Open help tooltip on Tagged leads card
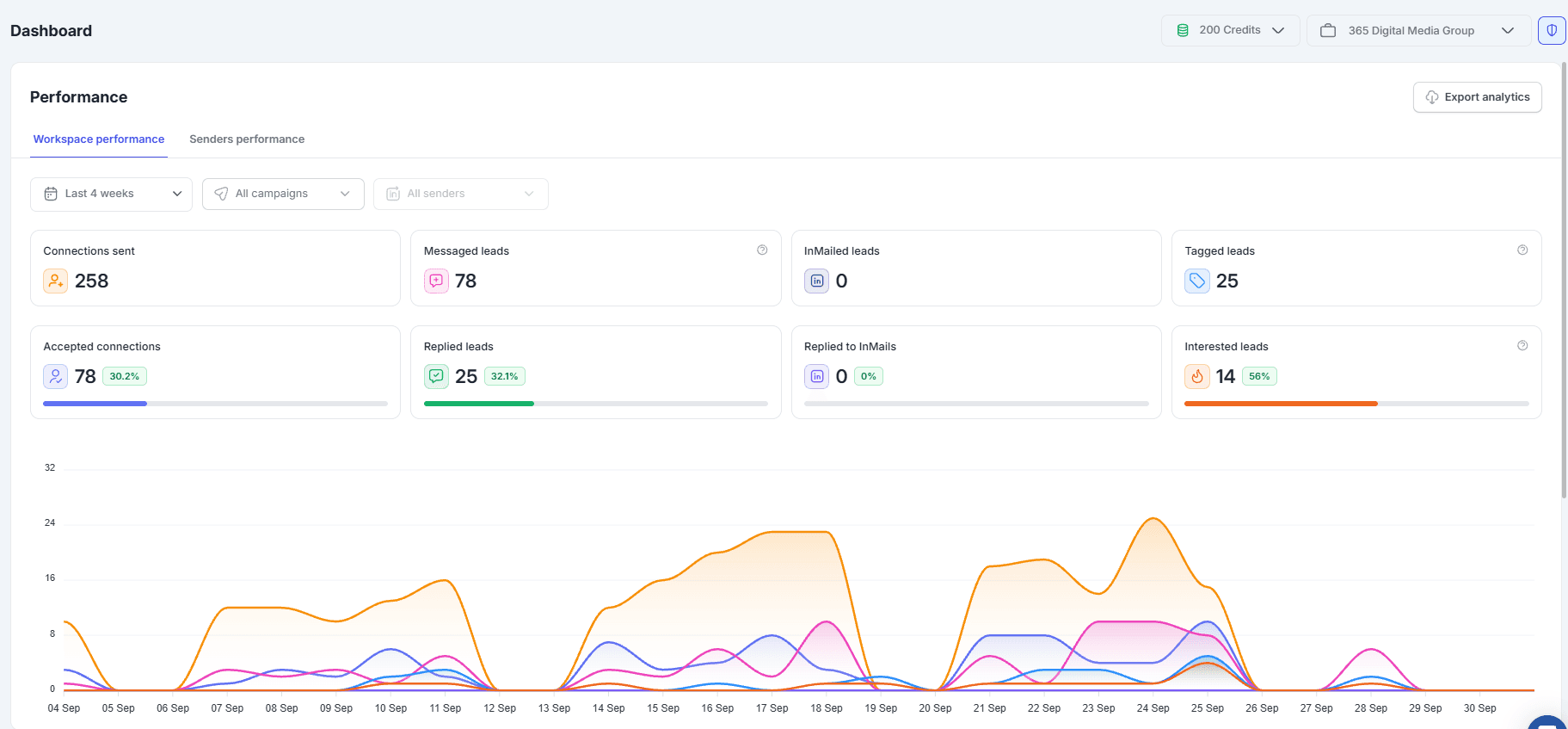 click(1522, 250)
